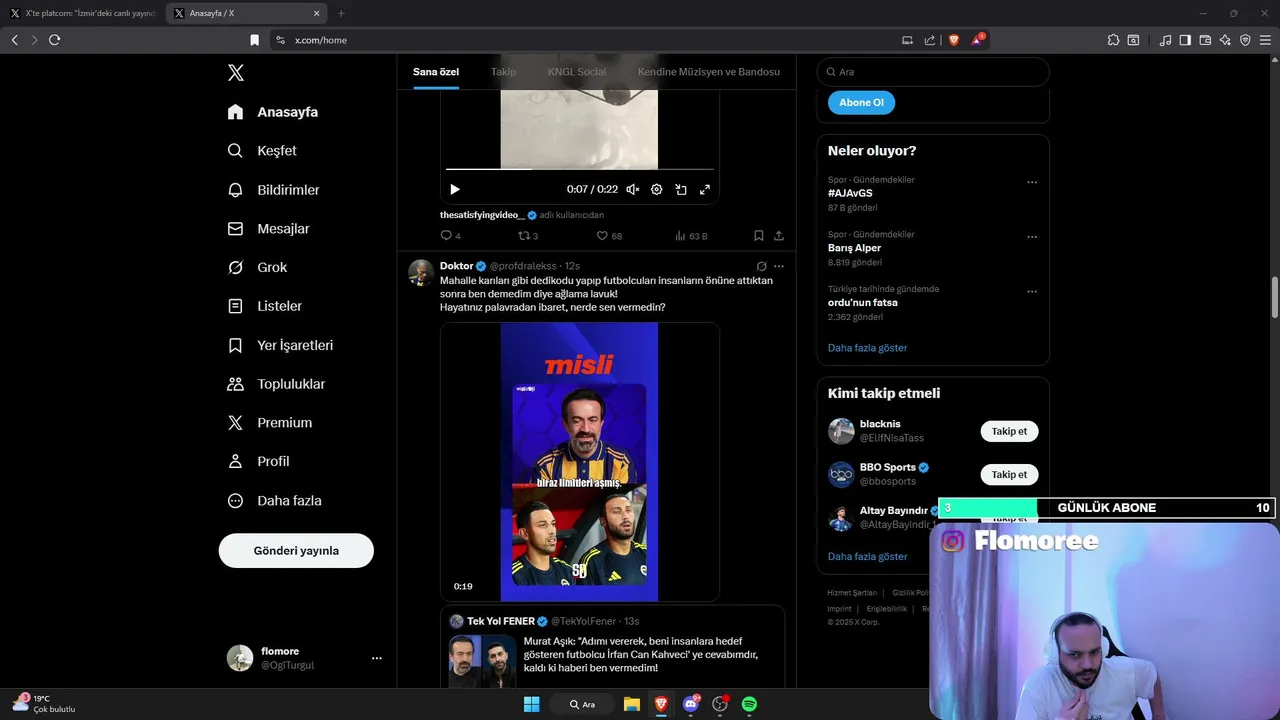Click Brave Shields lion icon in address bar

(x=954, y=40)
